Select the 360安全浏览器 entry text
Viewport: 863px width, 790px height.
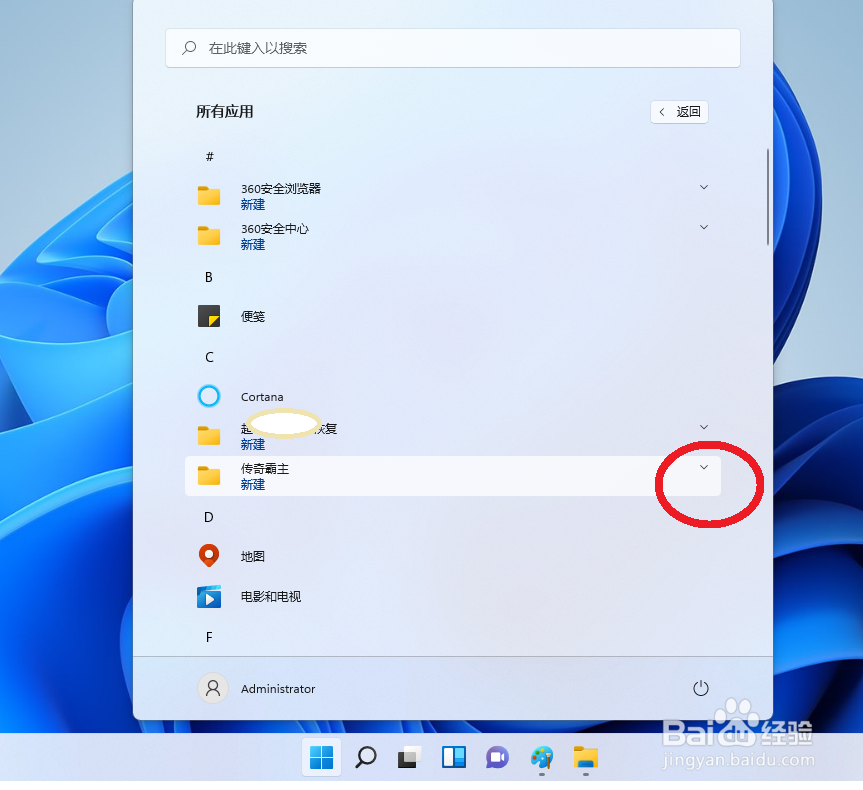tap(281, 189)
